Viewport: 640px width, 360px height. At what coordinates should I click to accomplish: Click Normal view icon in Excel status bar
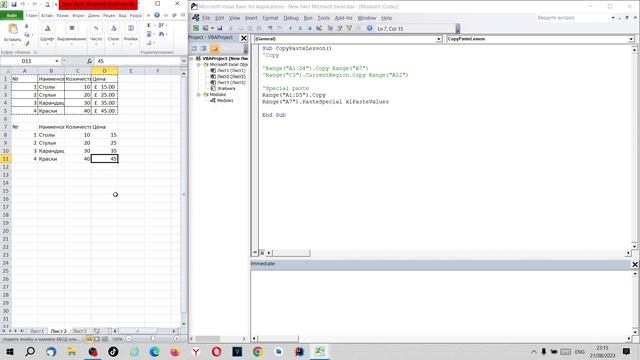pyautogui.click(x=89, y=339)
